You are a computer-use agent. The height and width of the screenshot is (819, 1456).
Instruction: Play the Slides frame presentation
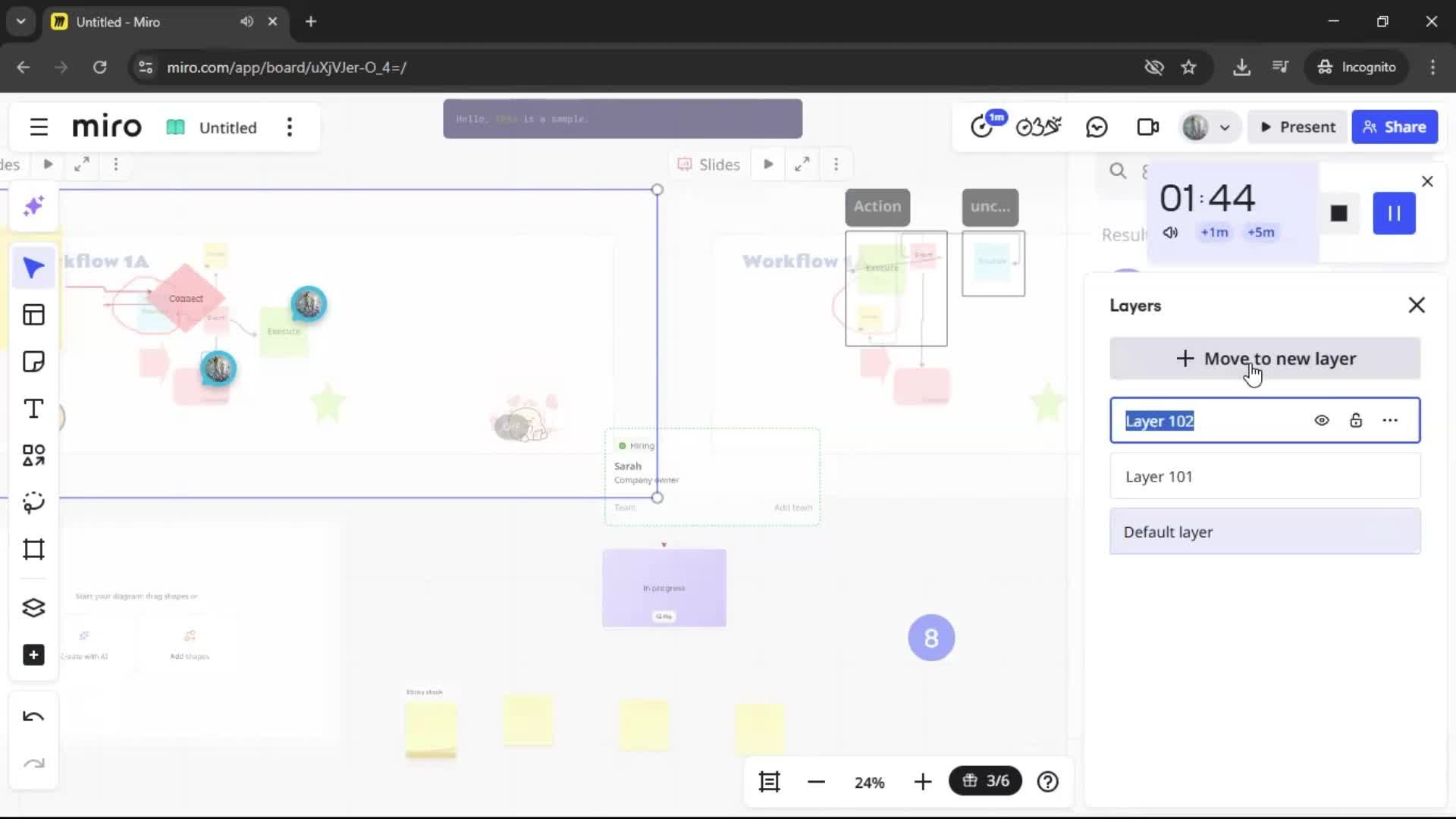click(x=768, y=164)
